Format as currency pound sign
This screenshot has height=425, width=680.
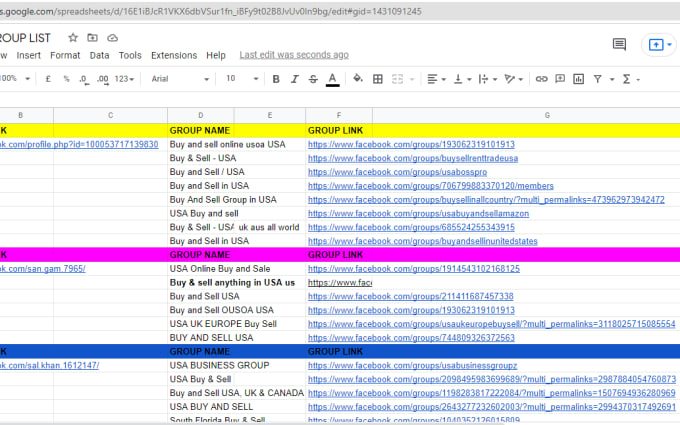pos(48,79)
